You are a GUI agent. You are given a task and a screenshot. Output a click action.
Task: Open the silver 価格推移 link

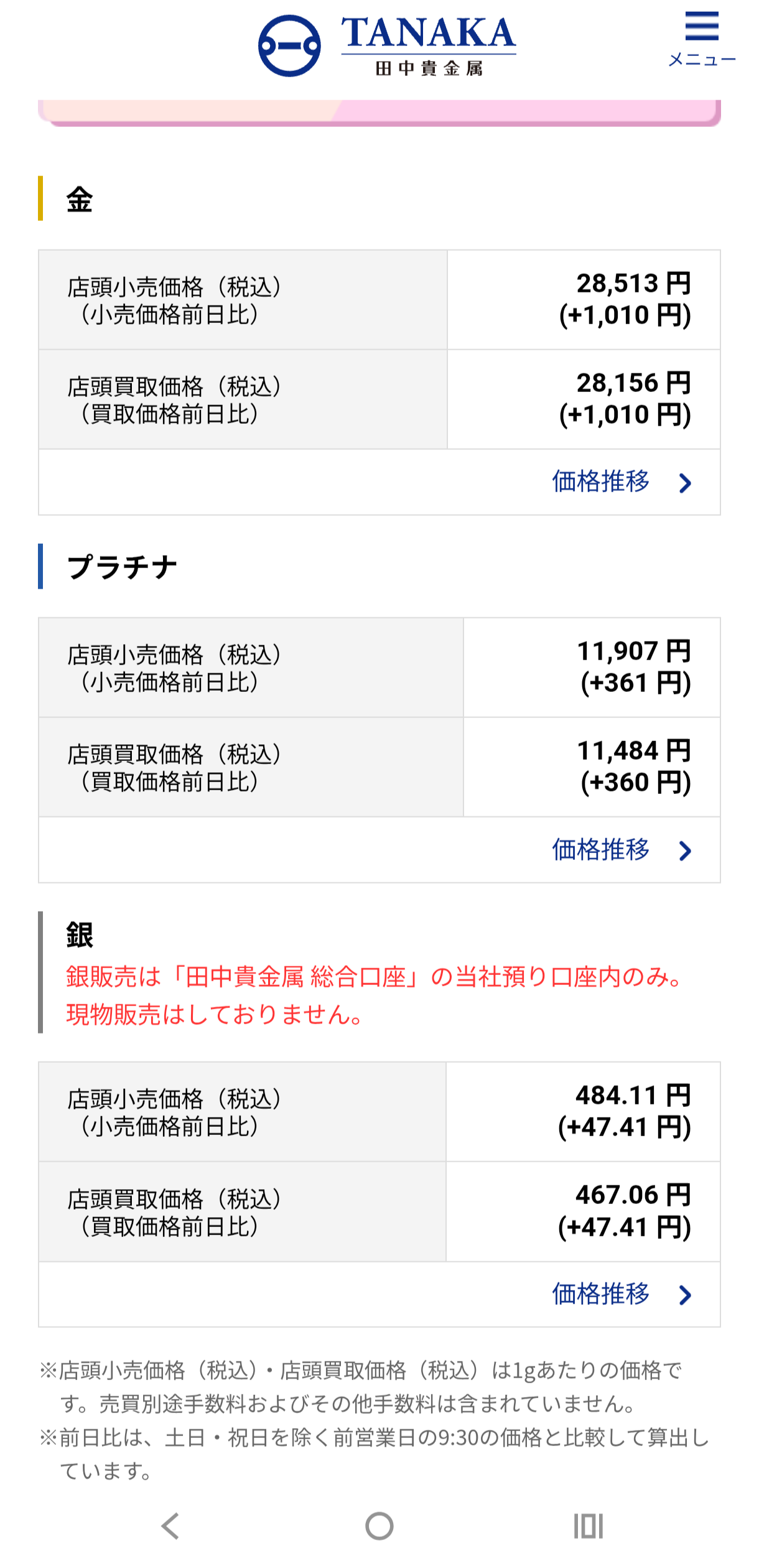[601, 1294]
